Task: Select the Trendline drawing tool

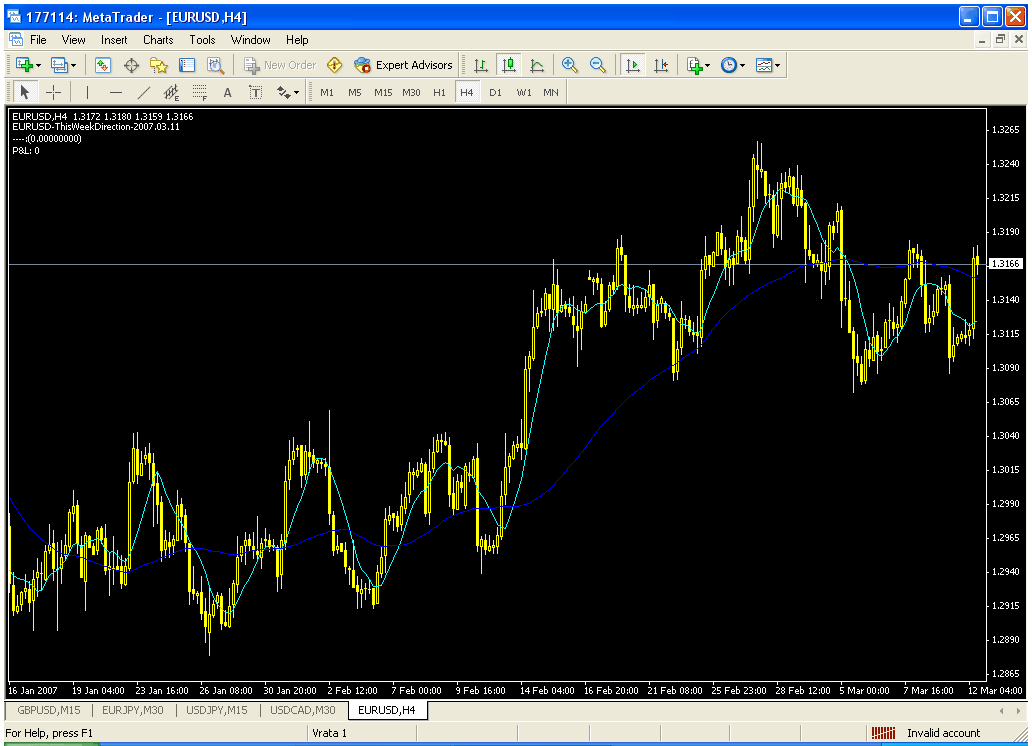Action: pos(143,92)
